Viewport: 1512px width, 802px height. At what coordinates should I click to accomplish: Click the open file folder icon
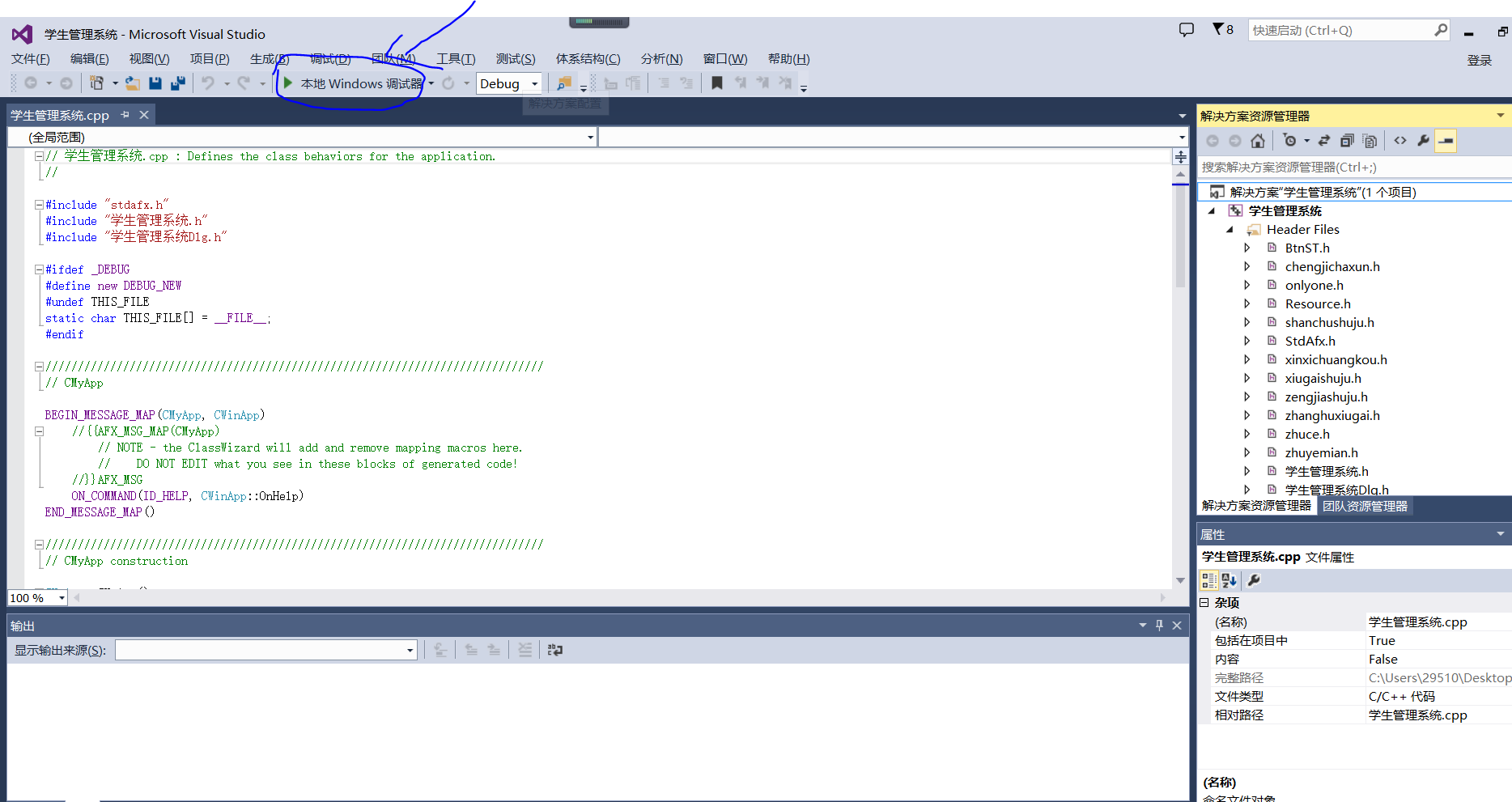133,83
